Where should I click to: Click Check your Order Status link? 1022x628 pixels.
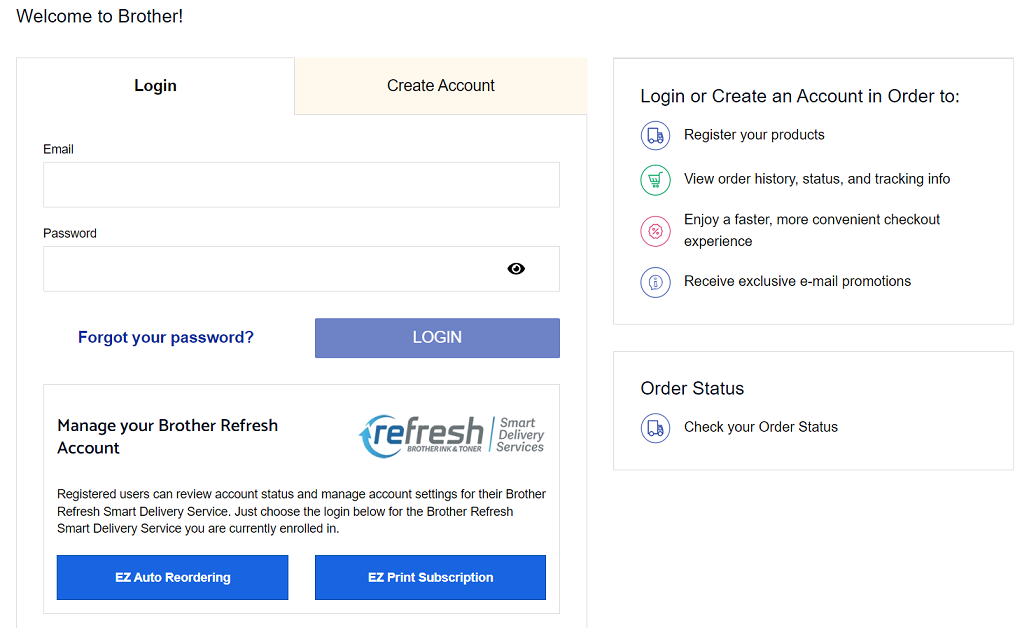(761, 427)
